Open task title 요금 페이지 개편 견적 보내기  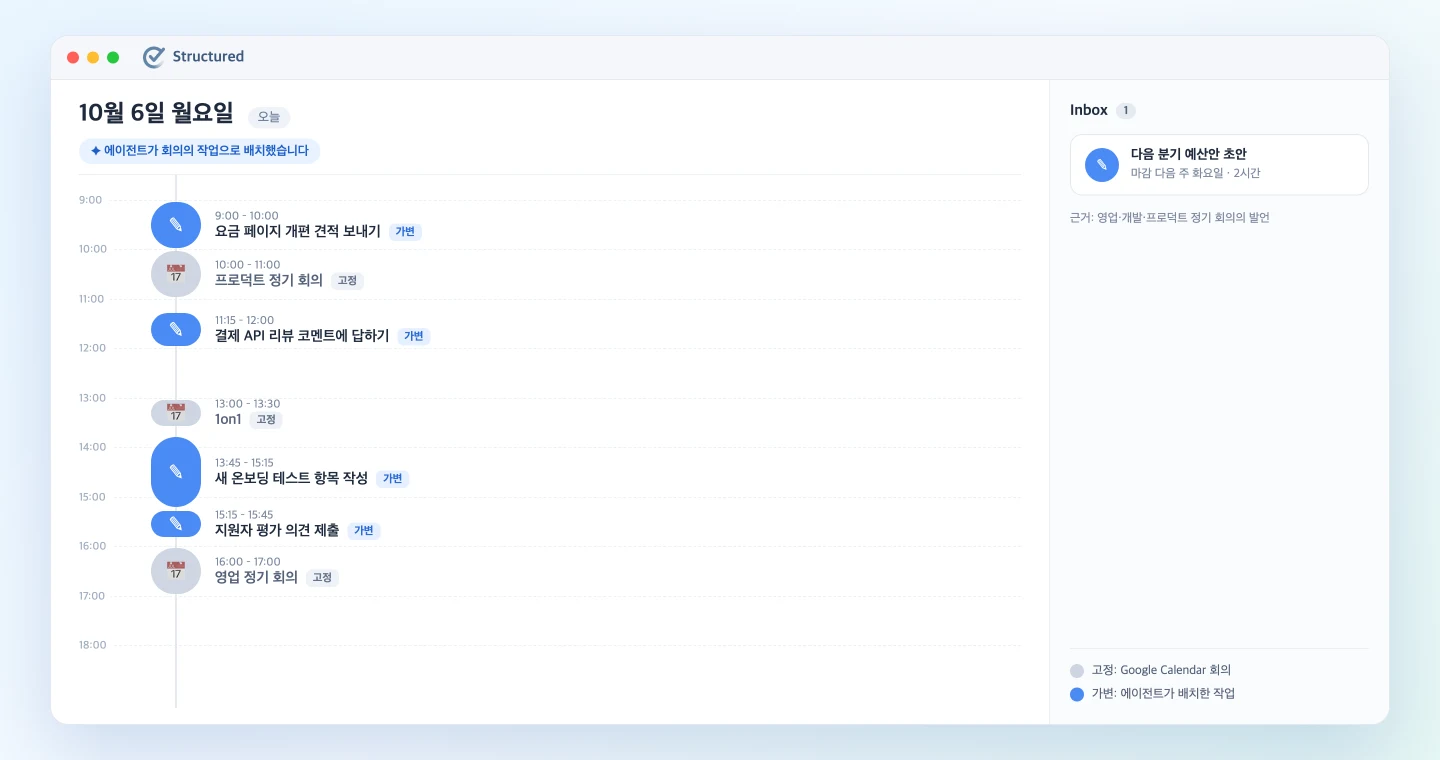click(x=298, y=231)
